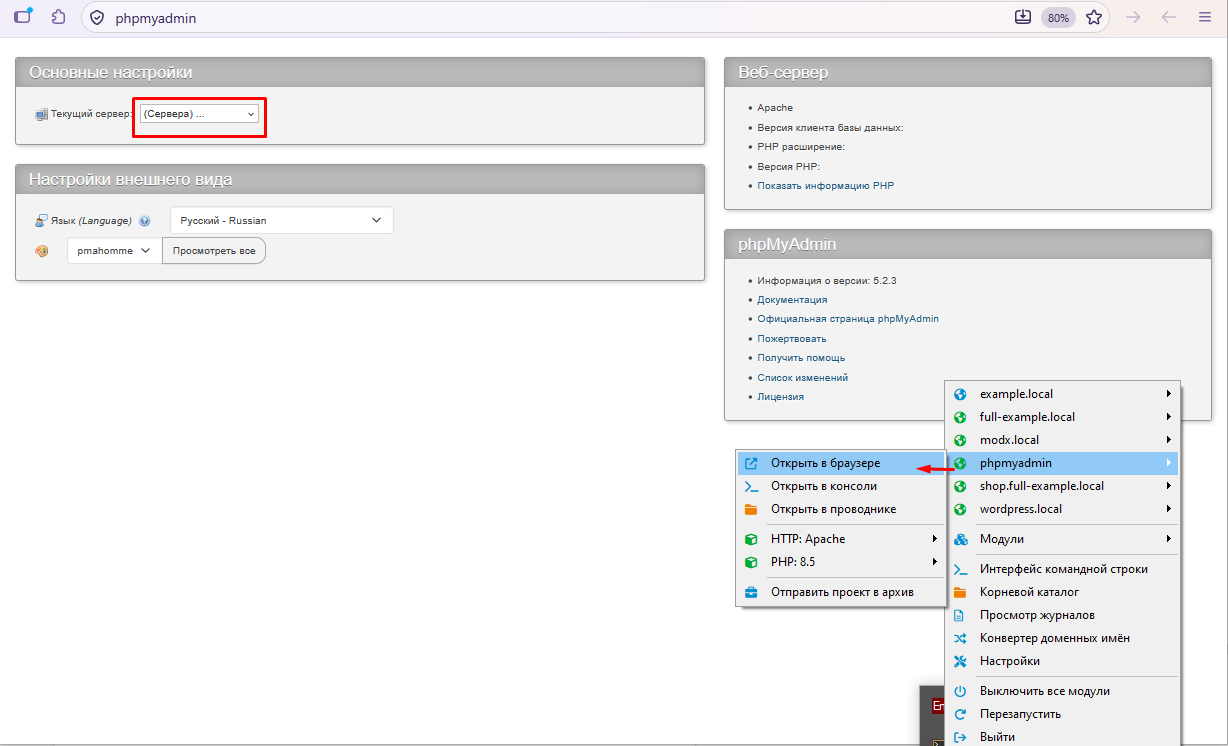Screen dimensions: 1228x746
Task: Choose Отправить проект в архив
Action: tap(840, 592)
